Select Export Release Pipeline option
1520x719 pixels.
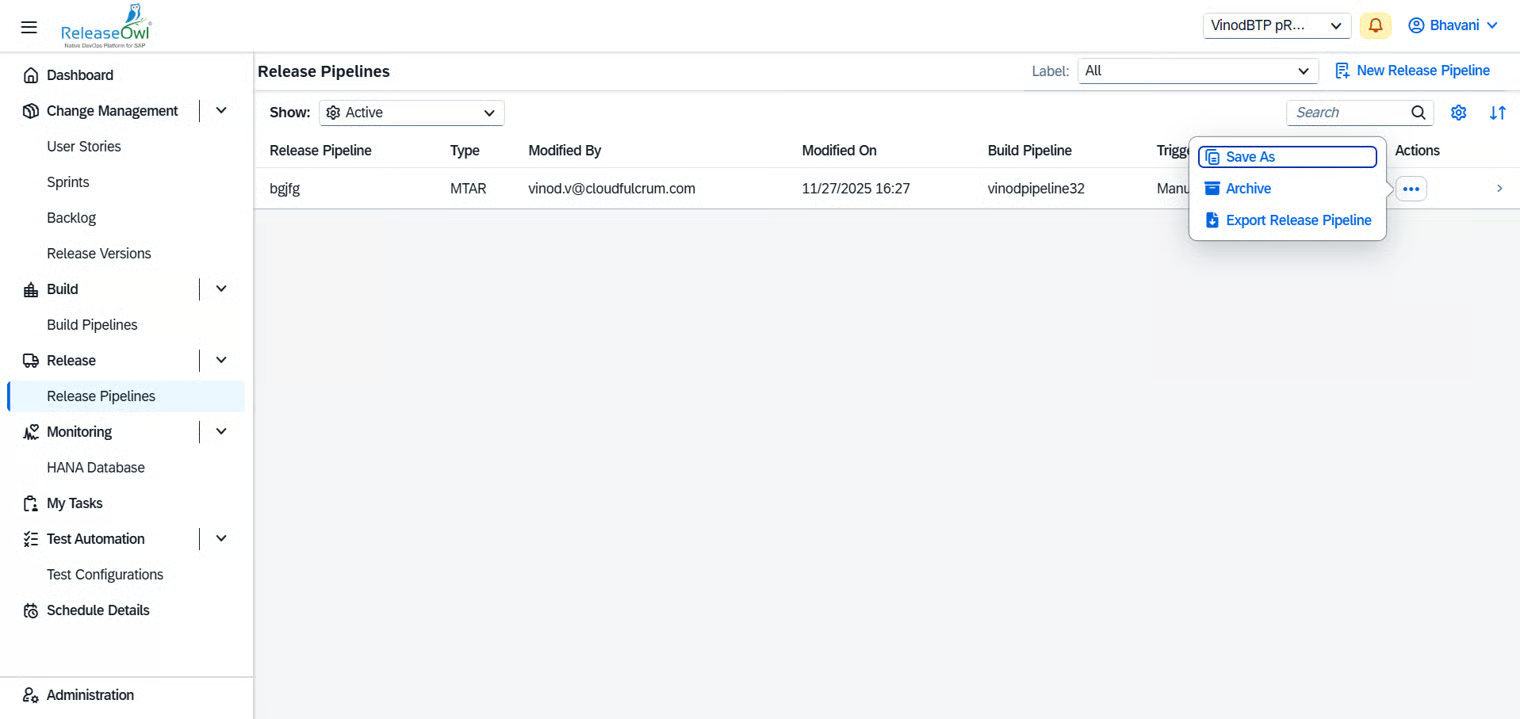point(1297,220)
